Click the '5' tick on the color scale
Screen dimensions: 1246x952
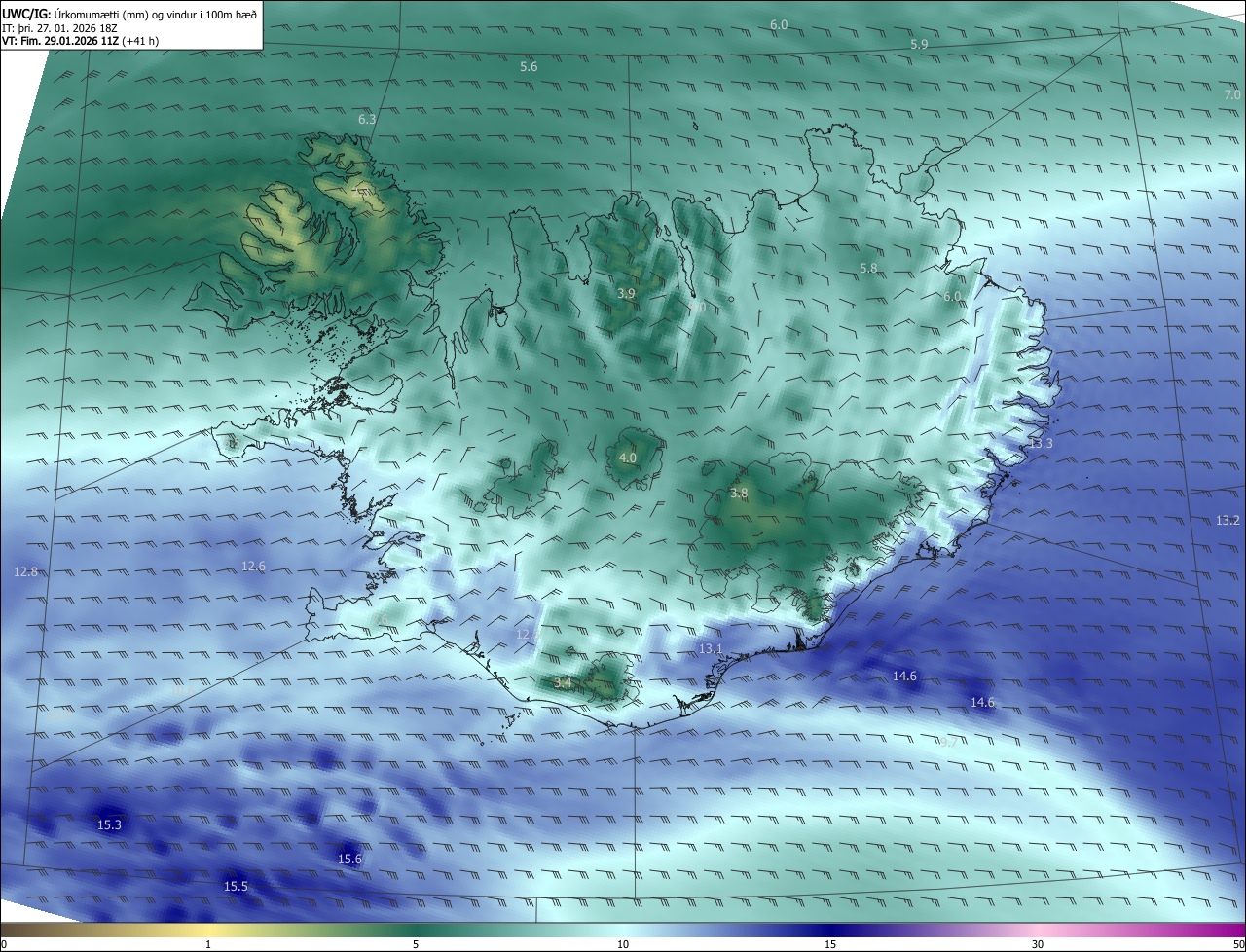click(416, 944)
